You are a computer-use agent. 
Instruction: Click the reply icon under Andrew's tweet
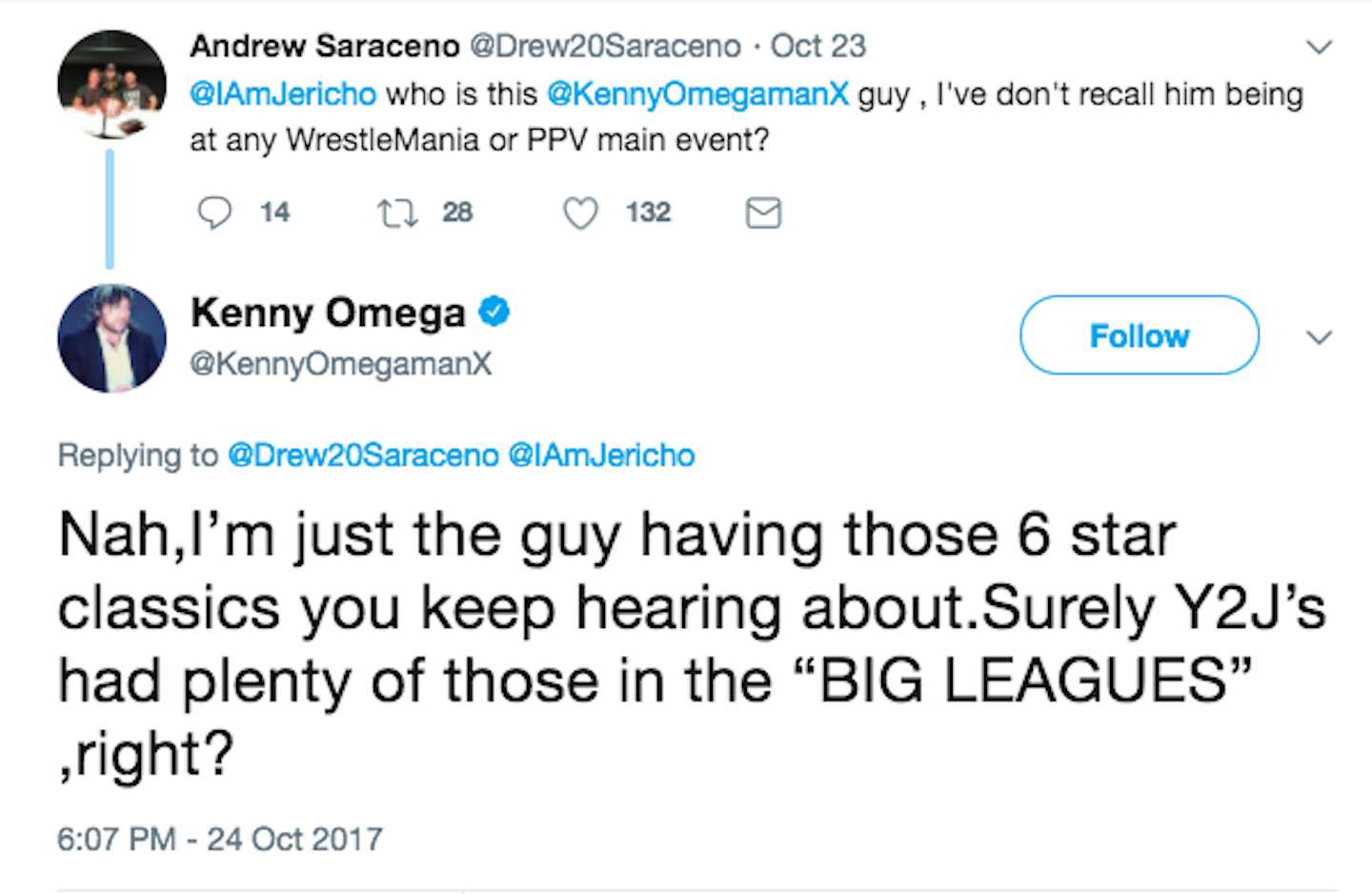pyautogui.click(x=214, y=212)
